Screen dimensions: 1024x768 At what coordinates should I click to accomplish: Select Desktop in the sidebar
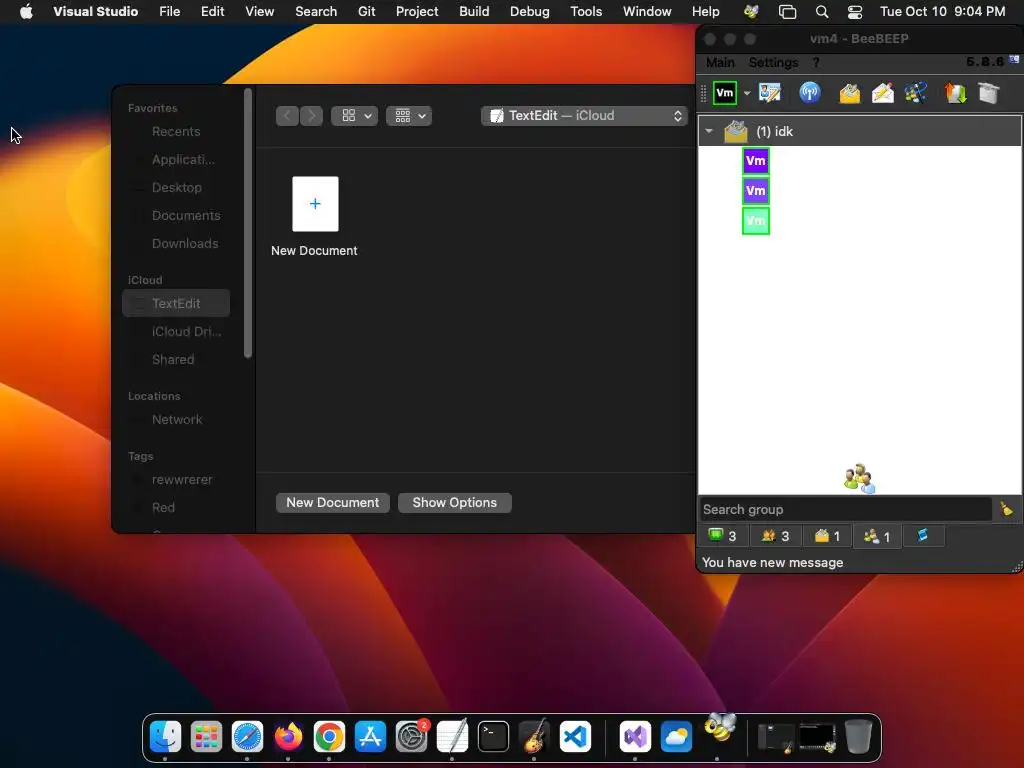(x=176, y=187)
